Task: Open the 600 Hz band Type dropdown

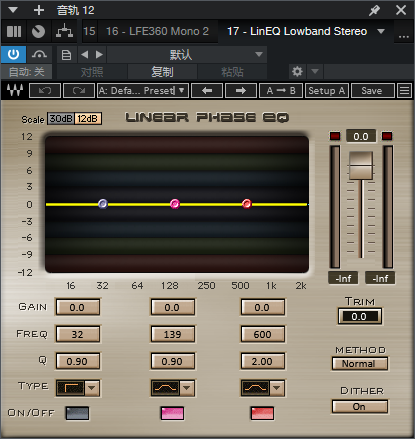Action: click(x=276, y=388)
